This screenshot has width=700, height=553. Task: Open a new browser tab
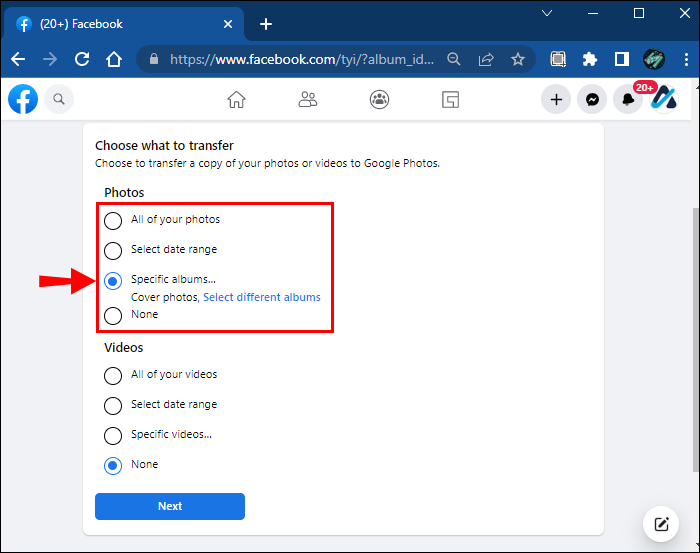[x=265, y=24]
